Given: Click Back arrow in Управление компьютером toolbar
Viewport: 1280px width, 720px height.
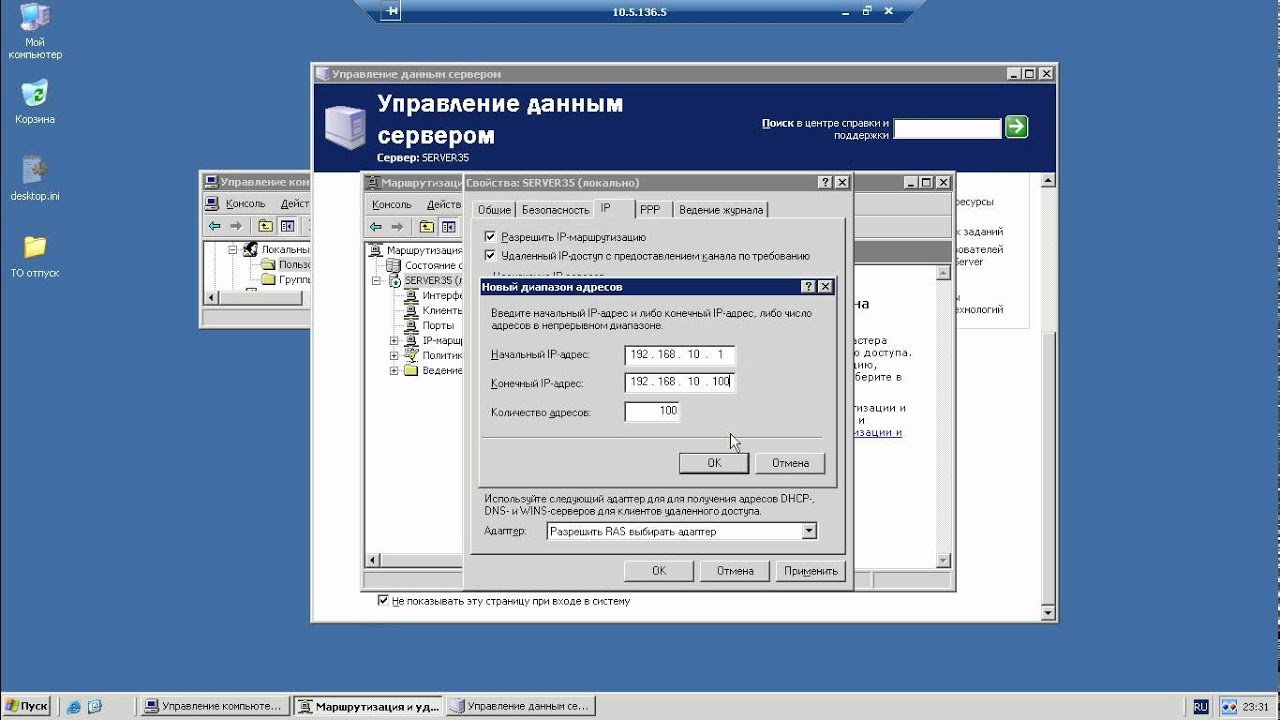Looking at the screenshot, I should 214,226.
